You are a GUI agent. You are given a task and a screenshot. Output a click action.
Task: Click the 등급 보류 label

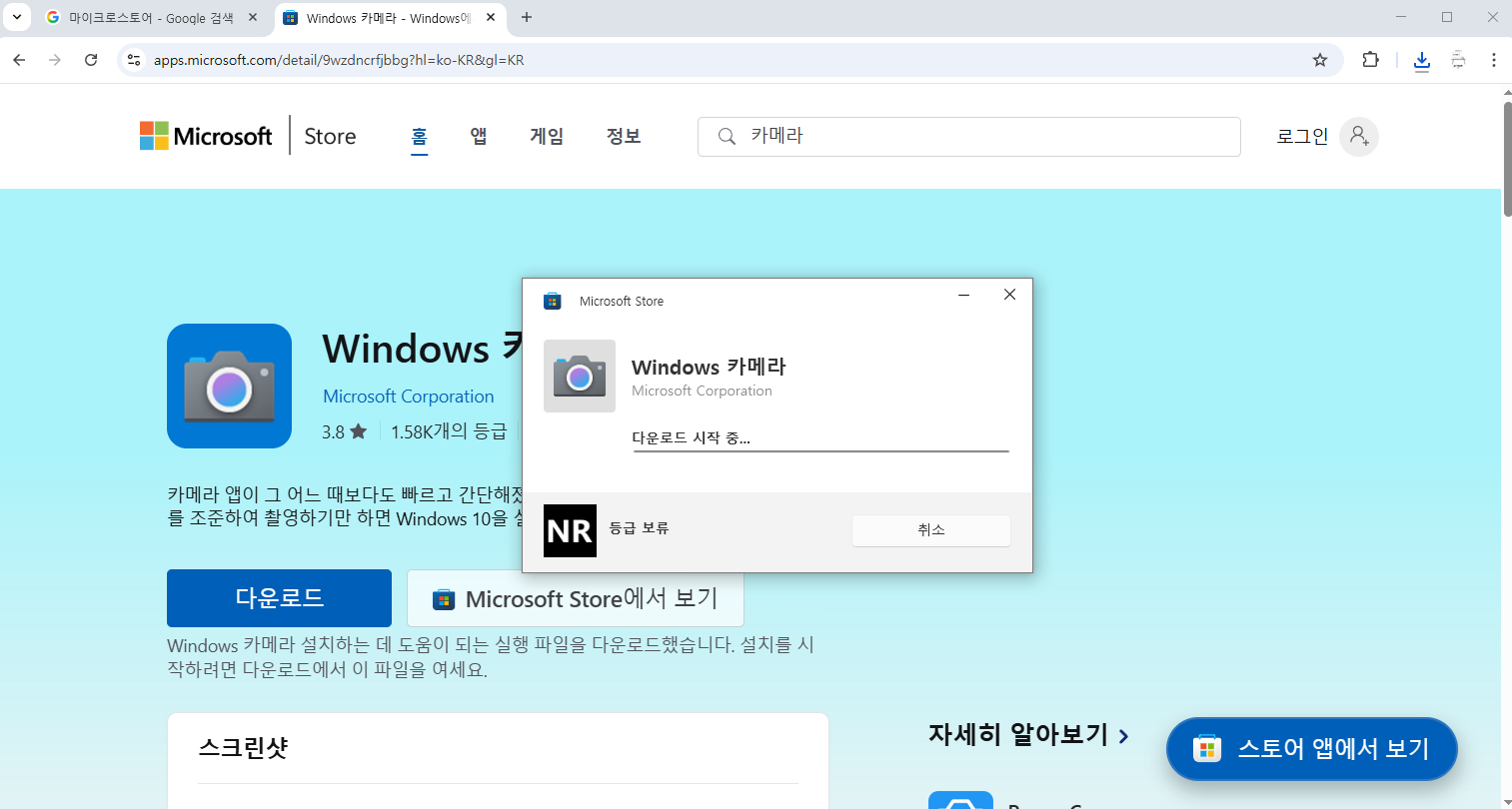pyautogui.click(x=639, y=528)
